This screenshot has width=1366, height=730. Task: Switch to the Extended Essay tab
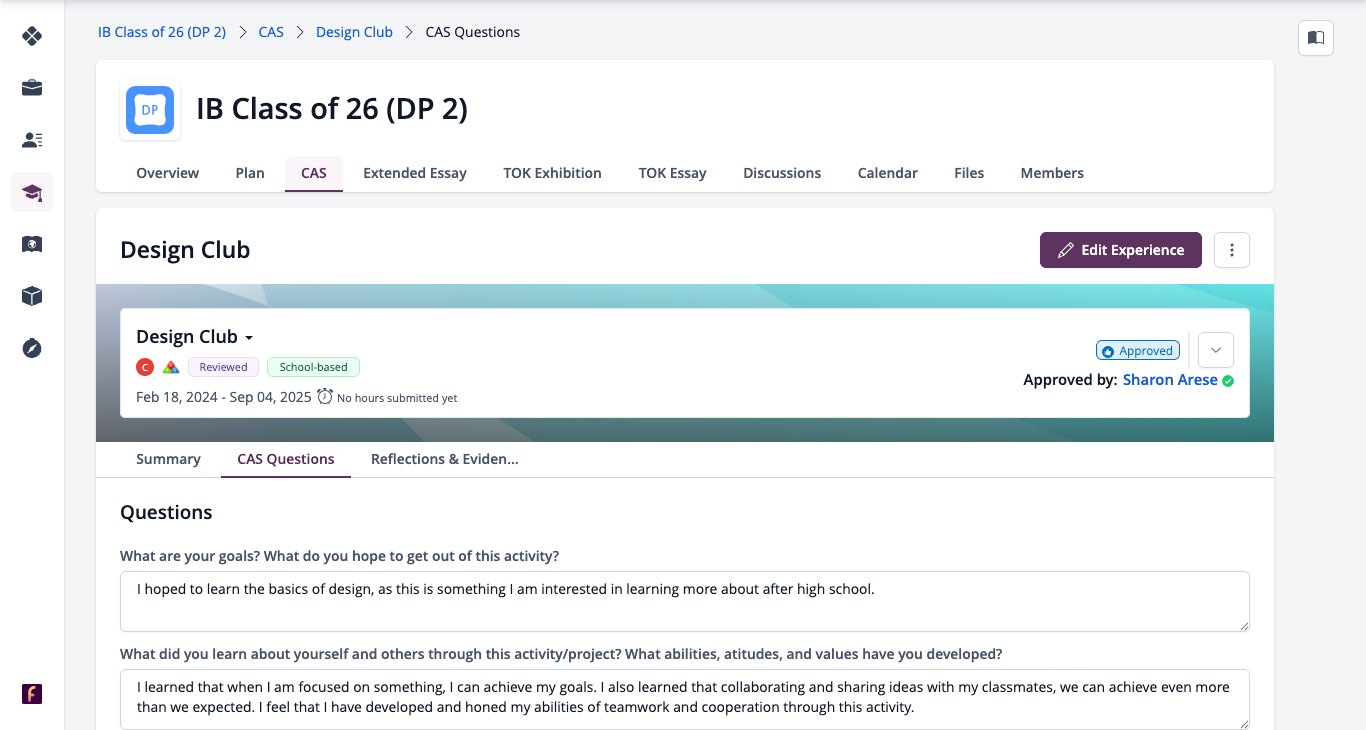415,173
